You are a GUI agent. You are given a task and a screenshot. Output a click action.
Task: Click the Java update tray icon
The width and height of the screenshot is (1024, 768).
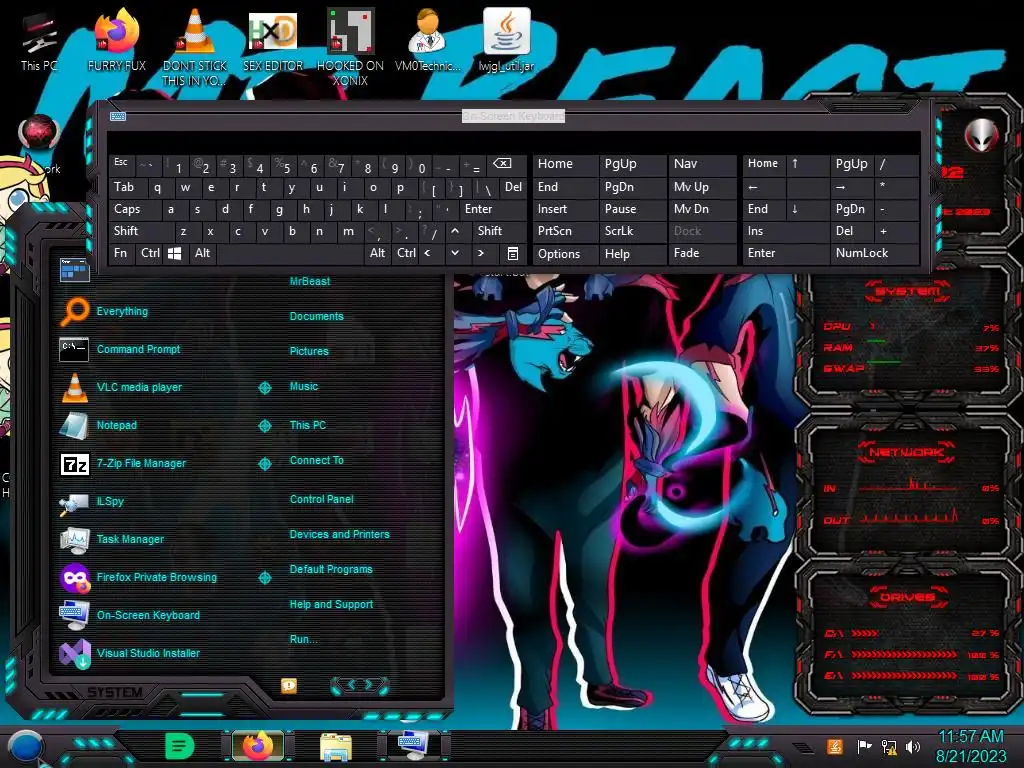tap(834, 746)
